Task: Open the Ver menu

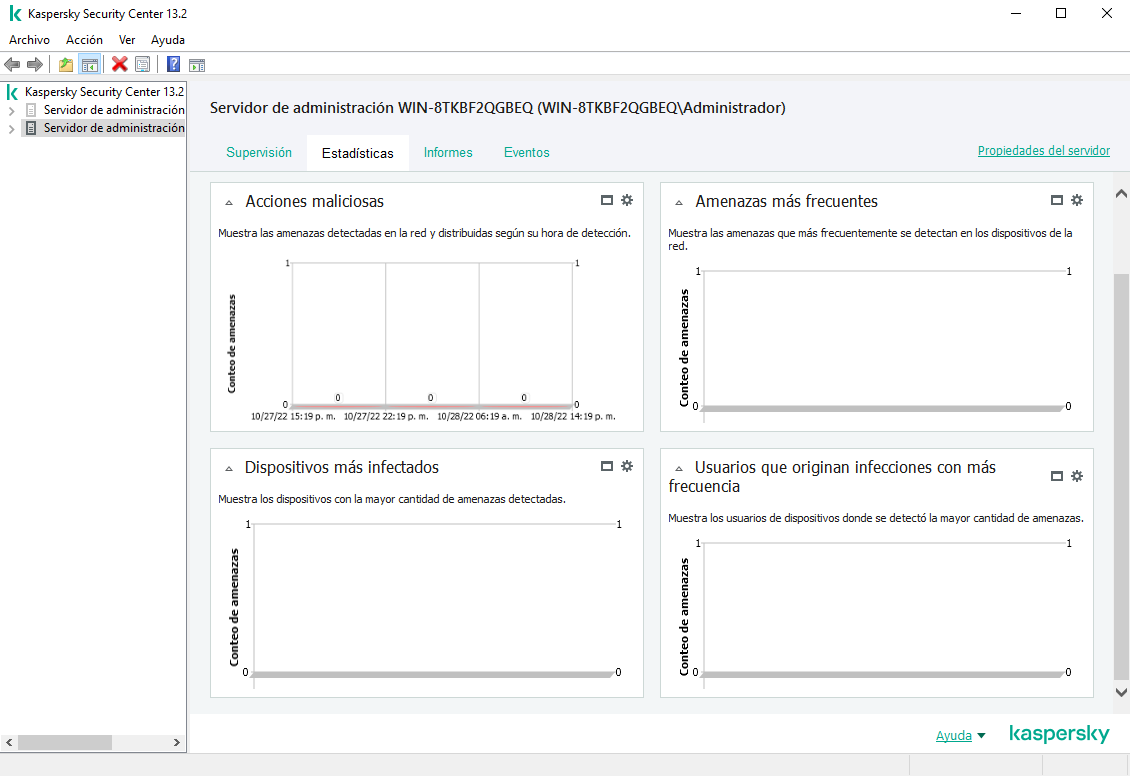Action: pyautogui.click(x=127, y=40)
